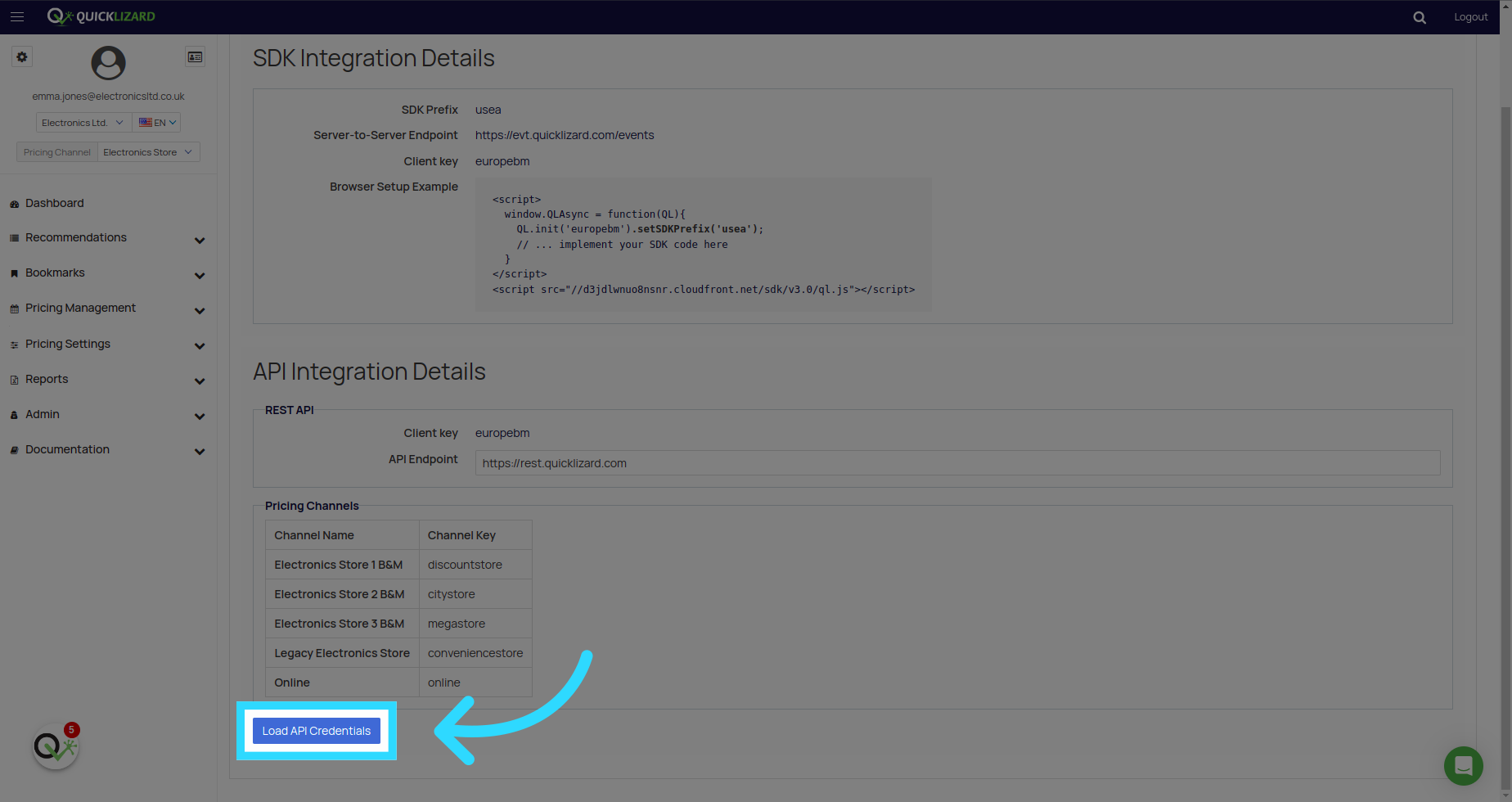
Task: Click the ID card icon in sidebar
Action: [x=195, y=57]
